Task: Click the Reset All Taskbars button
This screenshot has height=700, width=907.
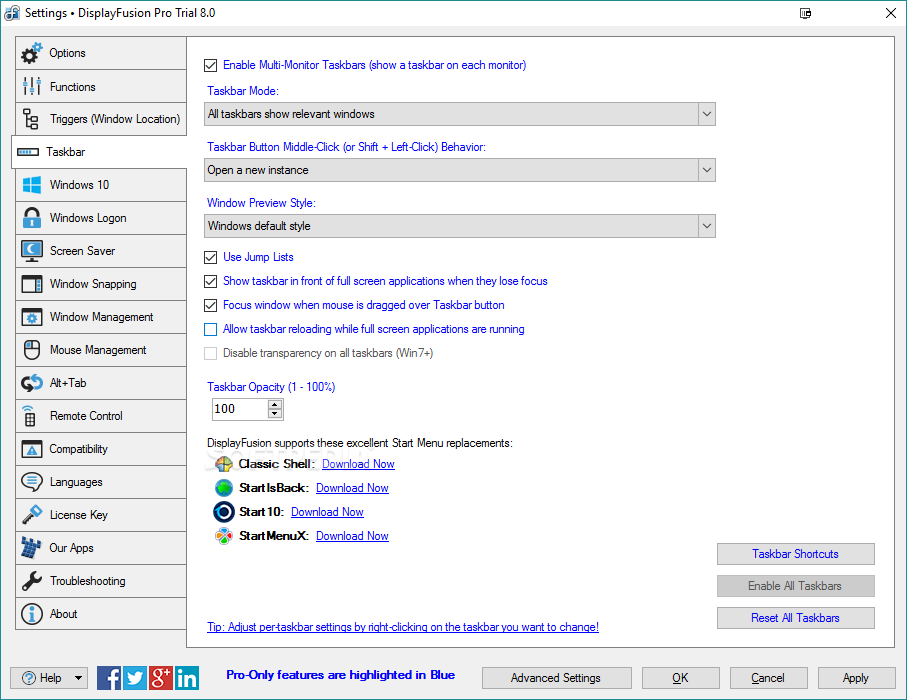Action: 795,618
